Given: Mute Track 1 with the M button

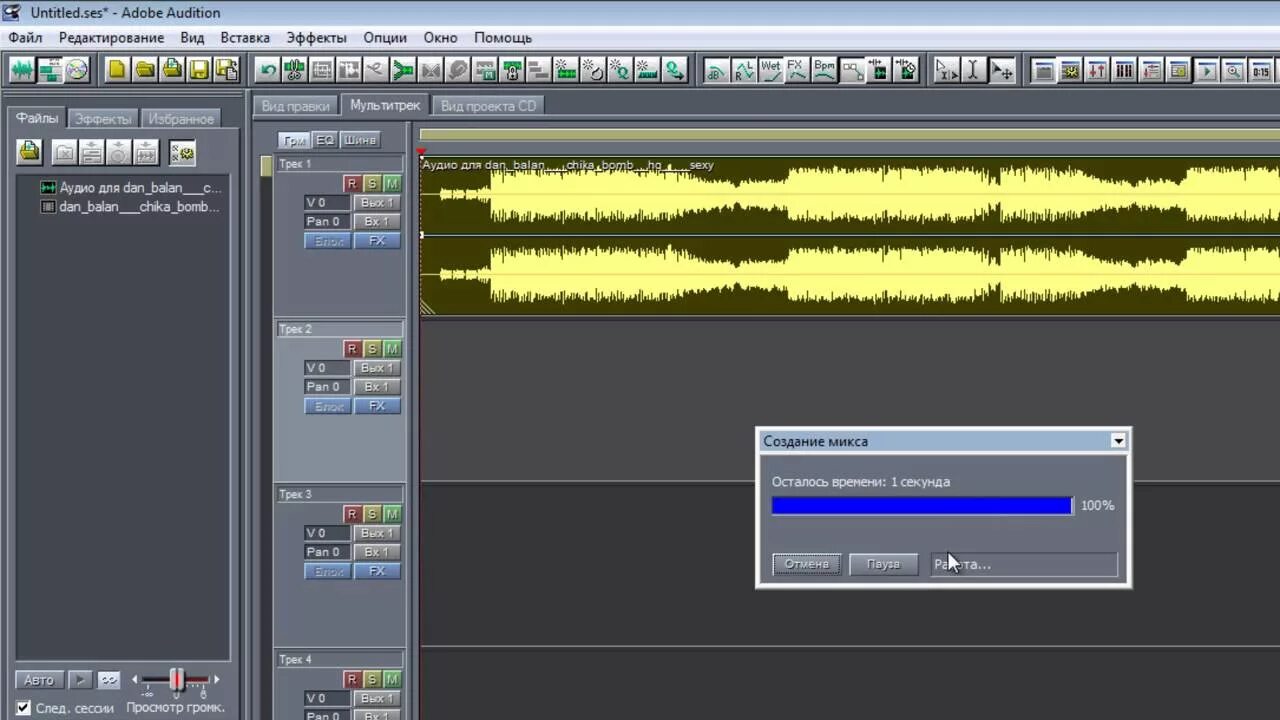Looking at the screenshot, I should [x=391, y=183].
